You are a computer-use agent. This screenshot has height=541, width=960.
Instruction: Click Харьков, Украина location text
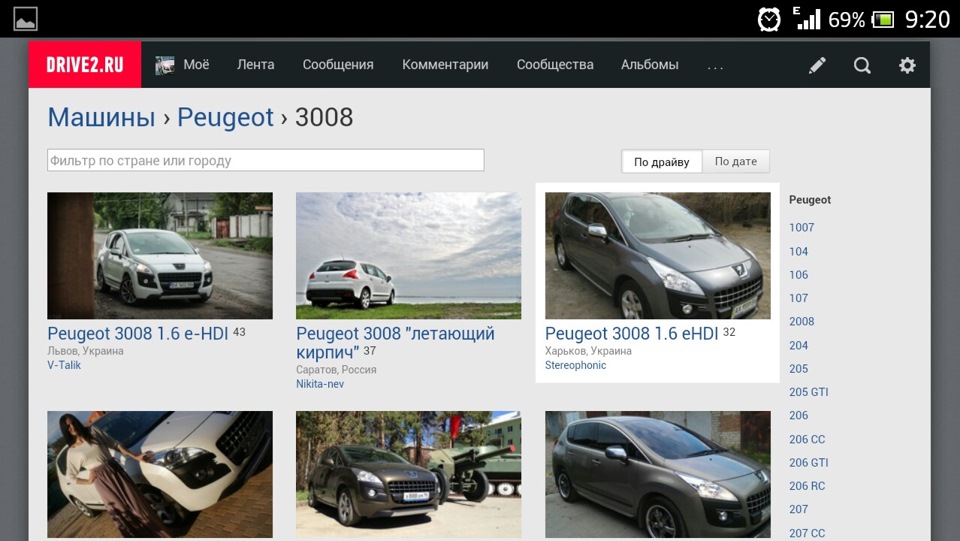pyautogui.click(x=588, y=351)
